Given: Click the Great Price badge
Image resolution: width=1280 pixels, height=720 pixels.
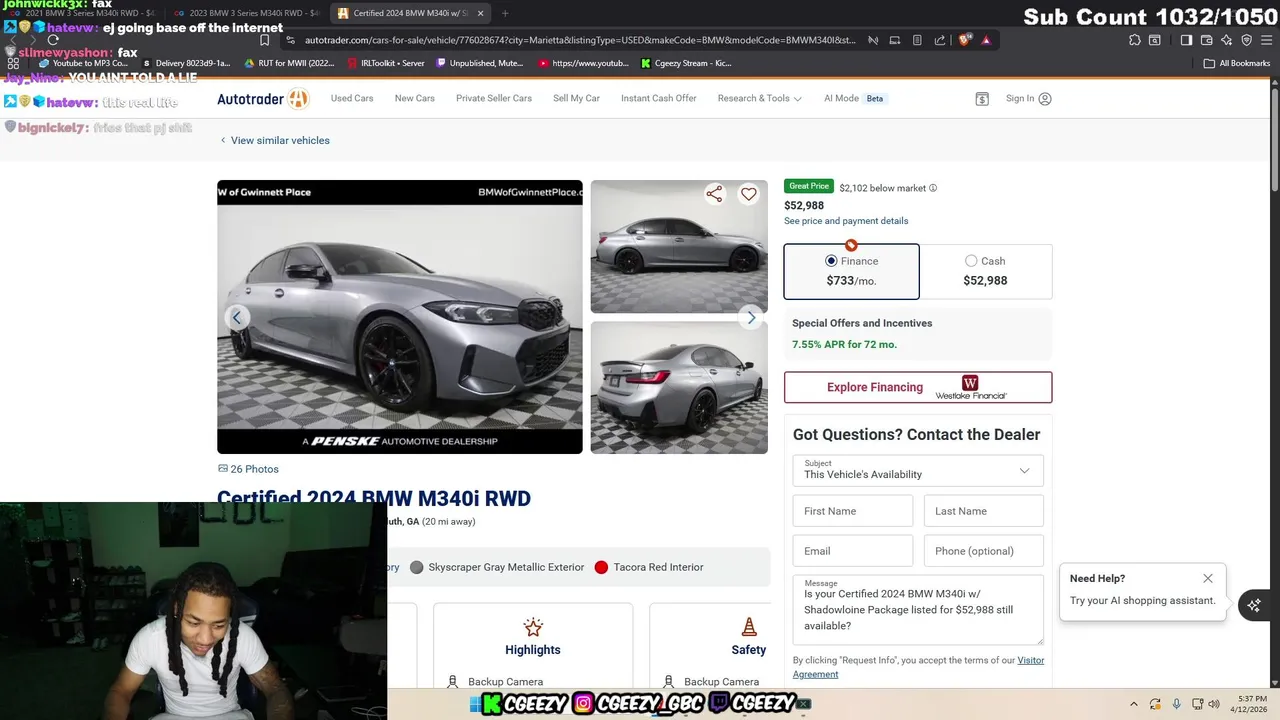Looking at the screenshot, I should (809, 186).
